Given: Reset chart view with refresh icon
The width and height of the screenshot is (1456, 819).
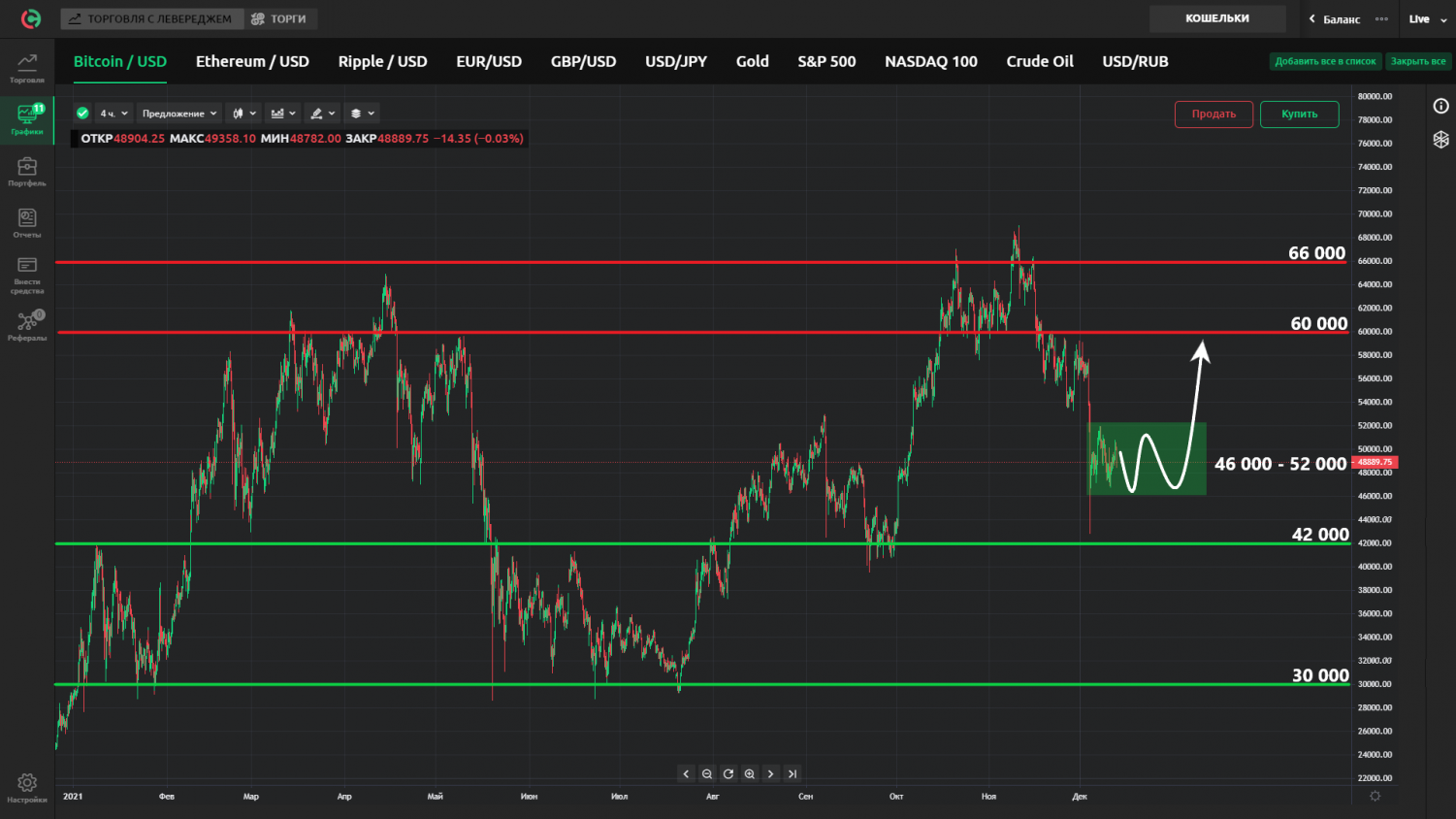Looking at the screenshot, I should 728,774.
